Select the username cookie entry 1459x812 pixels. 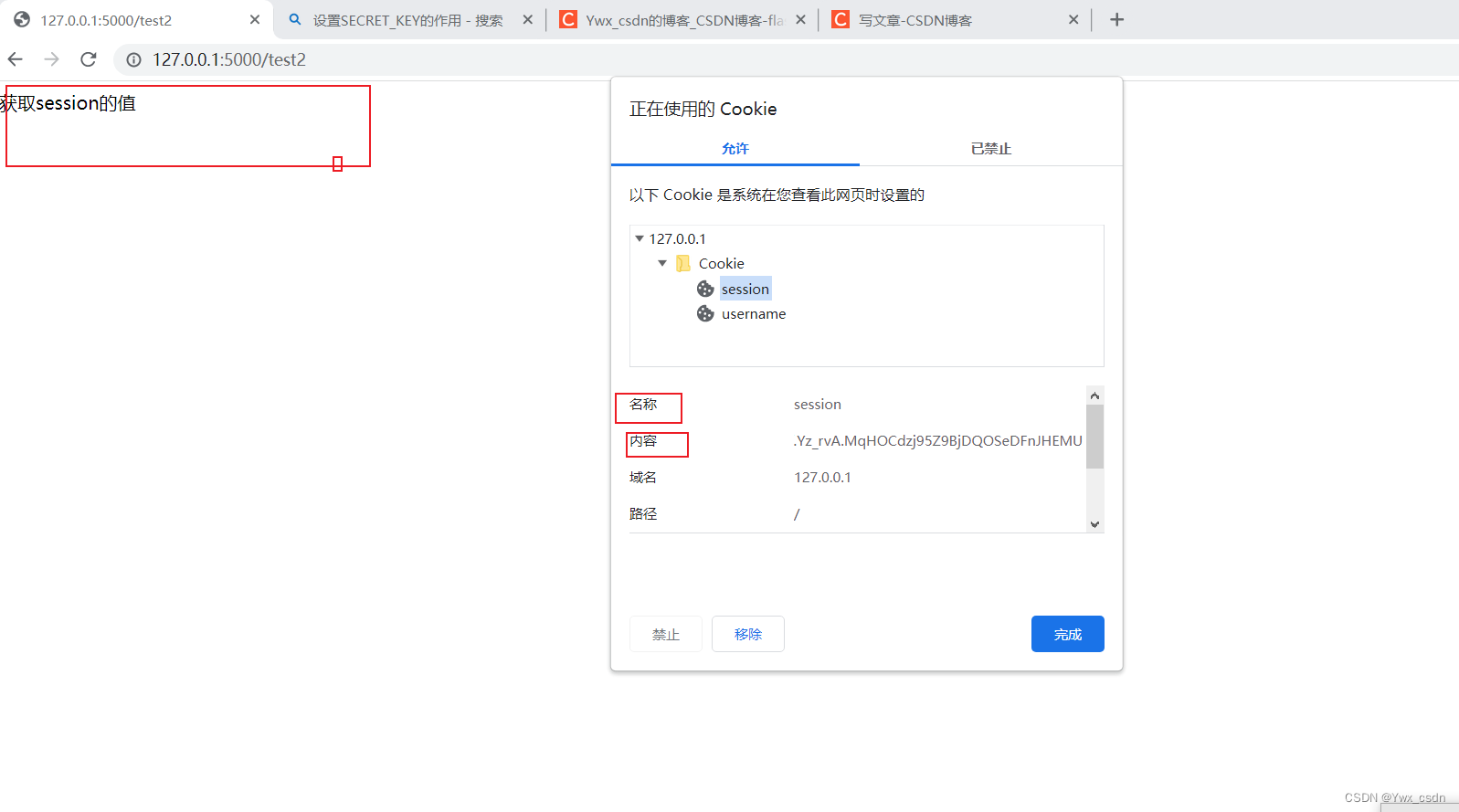[x=753, y=313]
